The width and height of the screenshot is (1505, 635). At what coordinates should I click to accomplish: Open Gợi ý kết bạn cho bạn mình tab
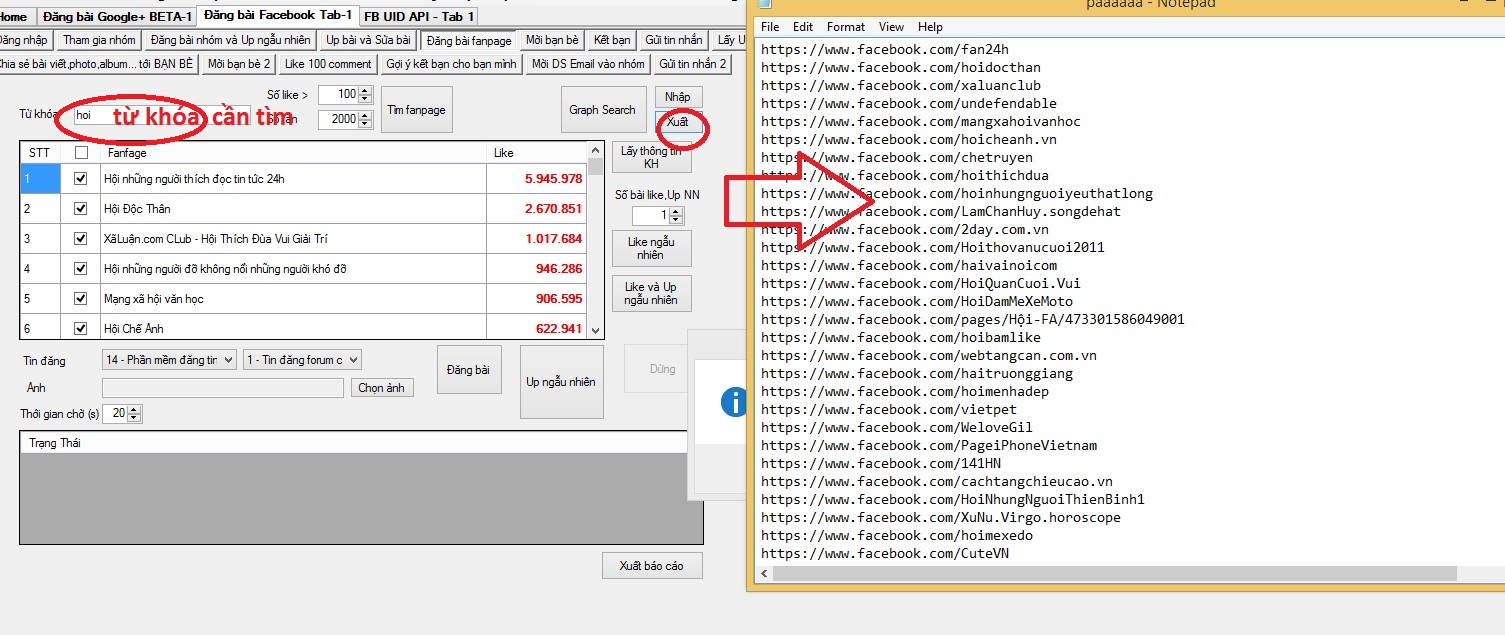click(451, 64)
